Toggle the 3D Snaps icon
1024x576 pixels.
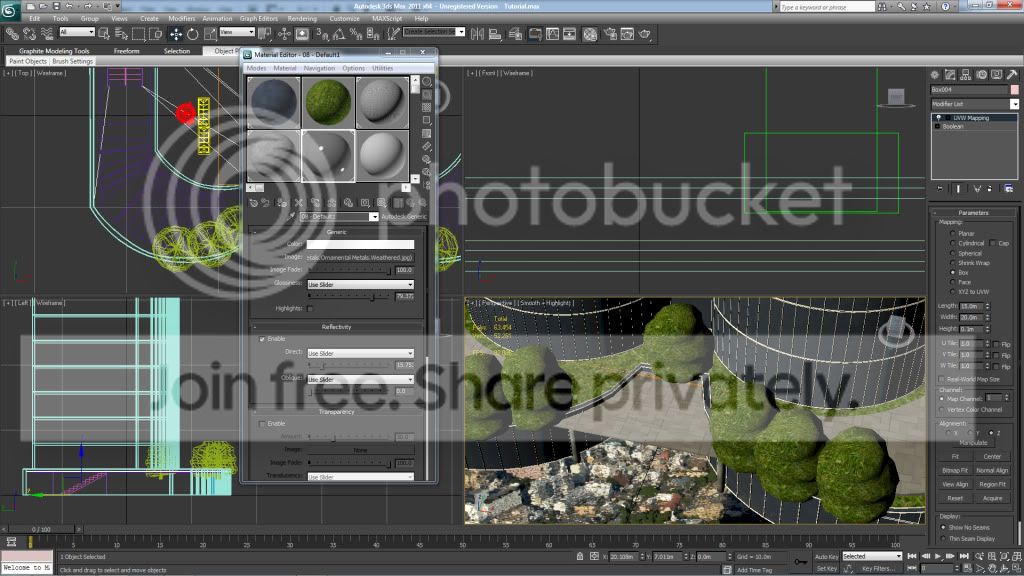(x=322, y=33)
